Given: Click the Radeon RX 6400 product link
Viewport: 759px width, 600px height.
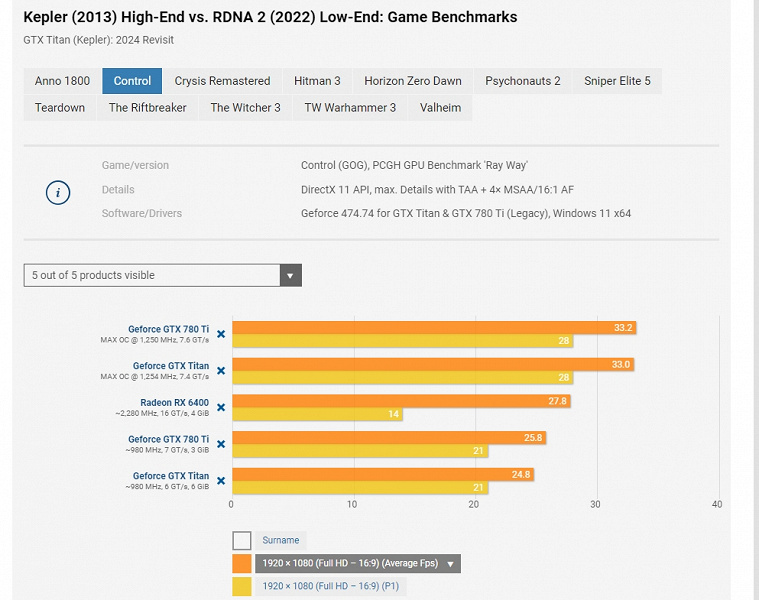Looking at the screenshot, I should click(x=174, y=402).
